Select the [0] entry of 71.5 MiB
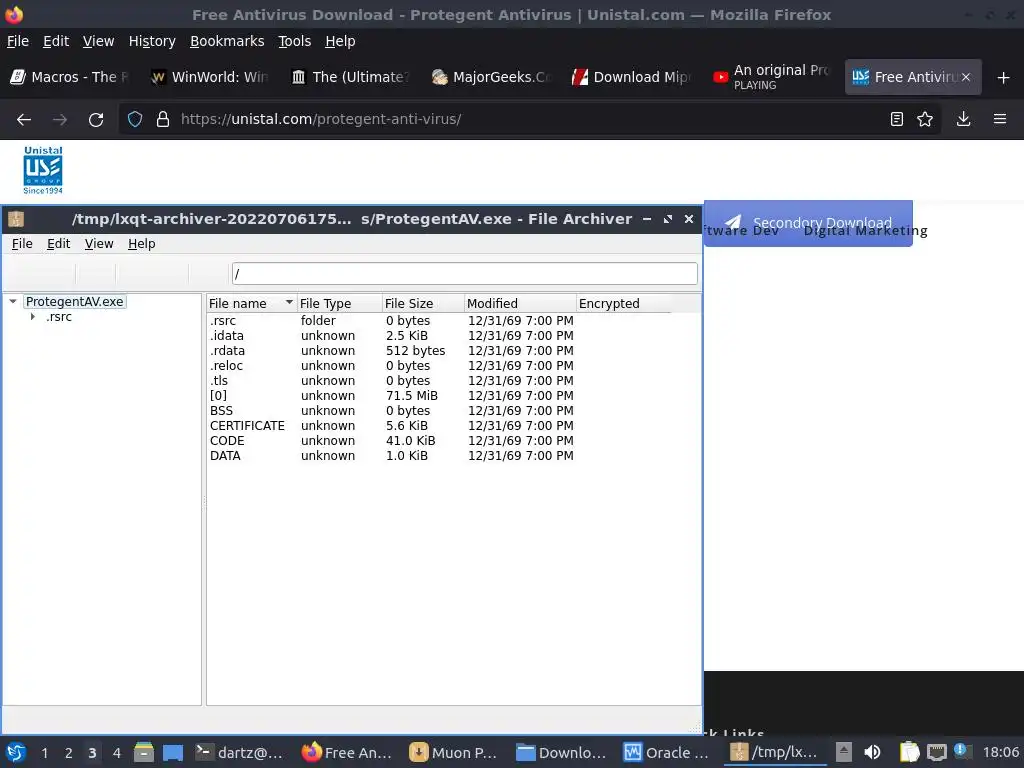Viewport: 1024px width, 768px height. pos(438,396)
